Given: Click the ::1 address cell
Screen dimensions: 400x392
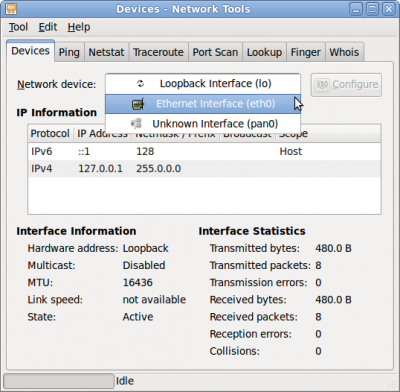Looking at the screenshot, I should click(x=84, y=152).
